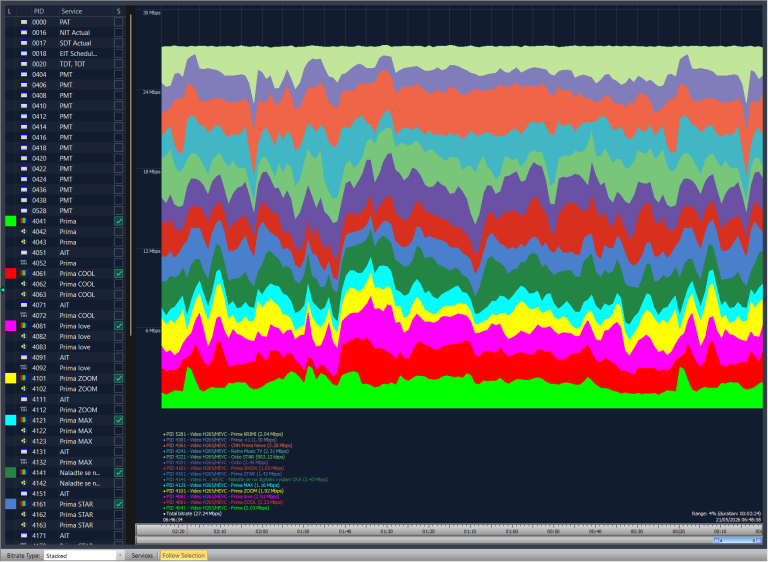Image resolution: width=768 pixels, height=562 pixels.
Task: Click the 01:40 mark on the time ruler
Action: [345, 532]
